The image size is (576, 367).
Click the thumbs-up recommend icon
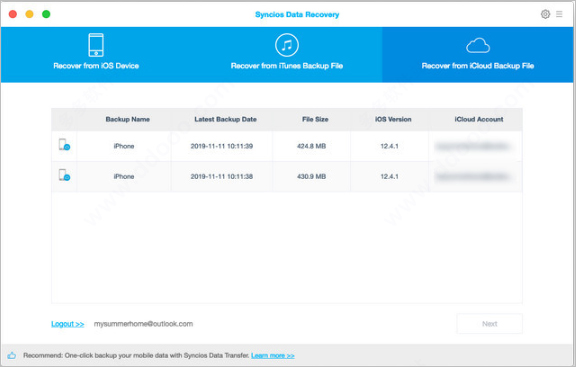12,355
